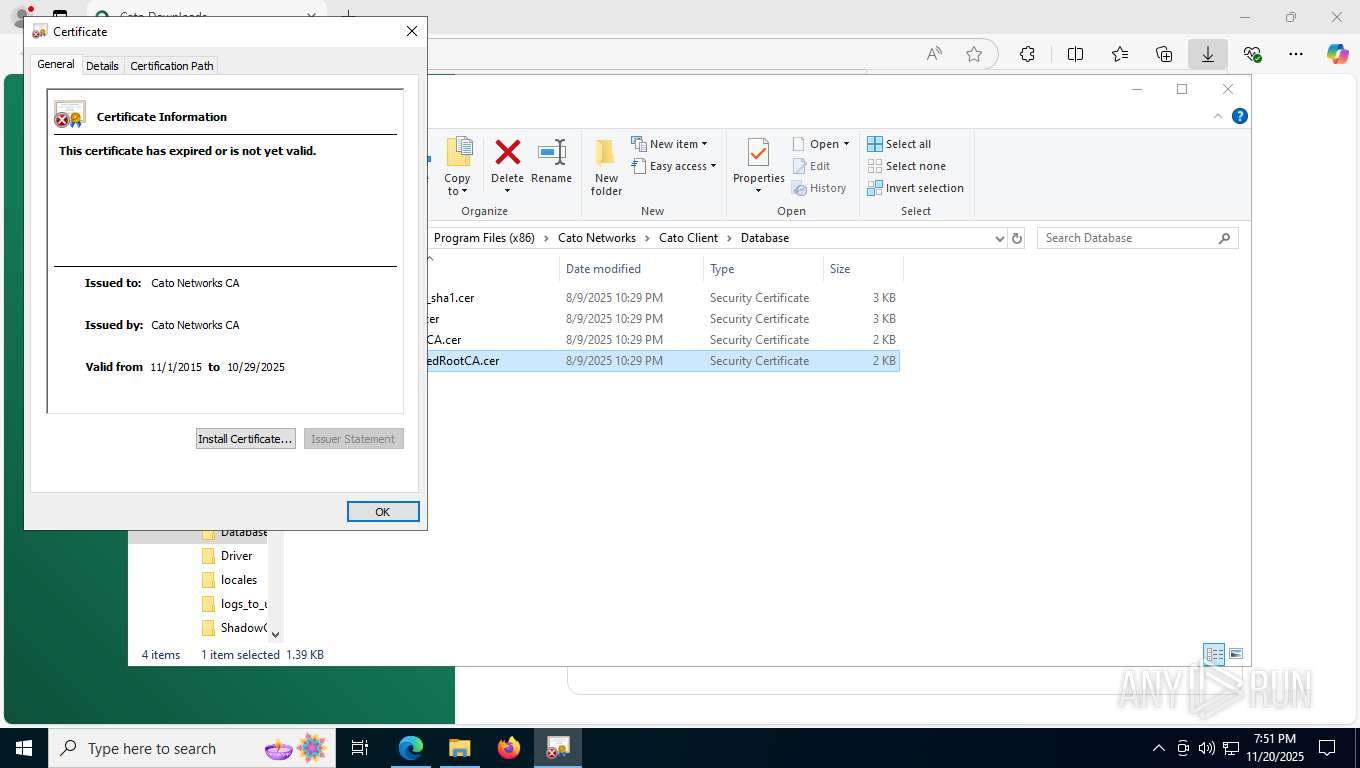Show hidden system tray icons

click(x=1159, y=748)
